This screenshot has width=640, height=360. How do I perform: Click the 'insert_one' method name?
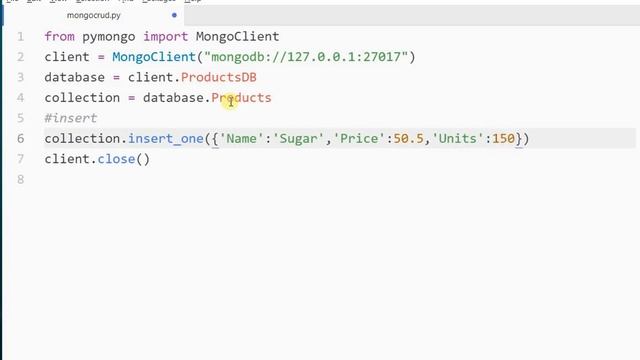point(166,139)
